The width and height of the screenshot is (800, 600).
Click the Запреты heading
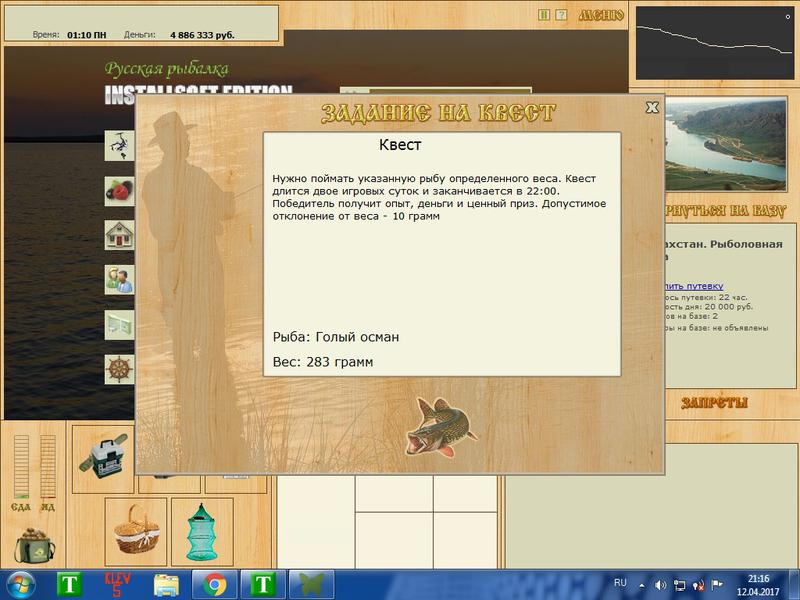coord(714,403)
